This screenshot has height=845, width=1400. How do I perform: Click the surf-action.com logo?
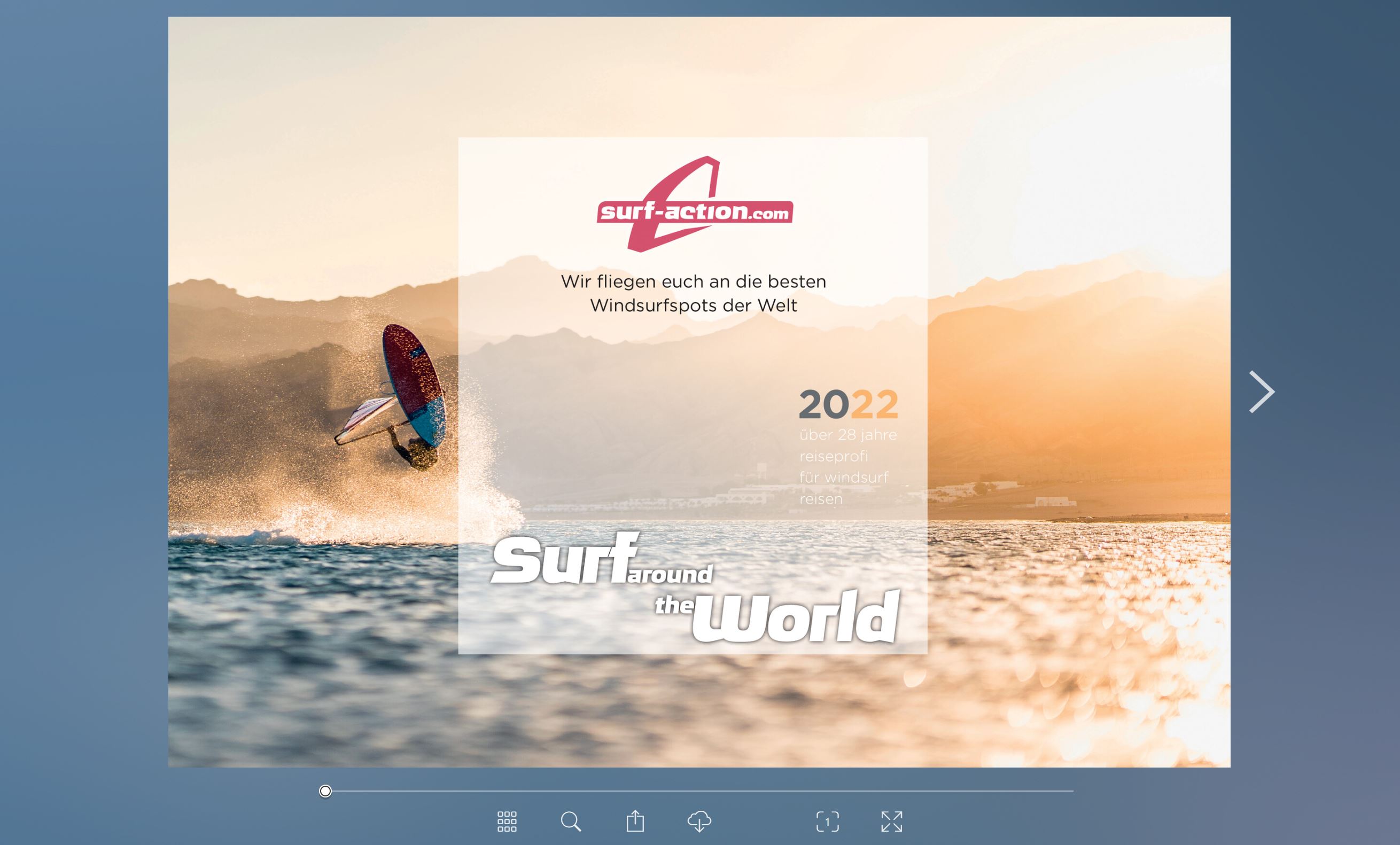(x=694, y=204)
